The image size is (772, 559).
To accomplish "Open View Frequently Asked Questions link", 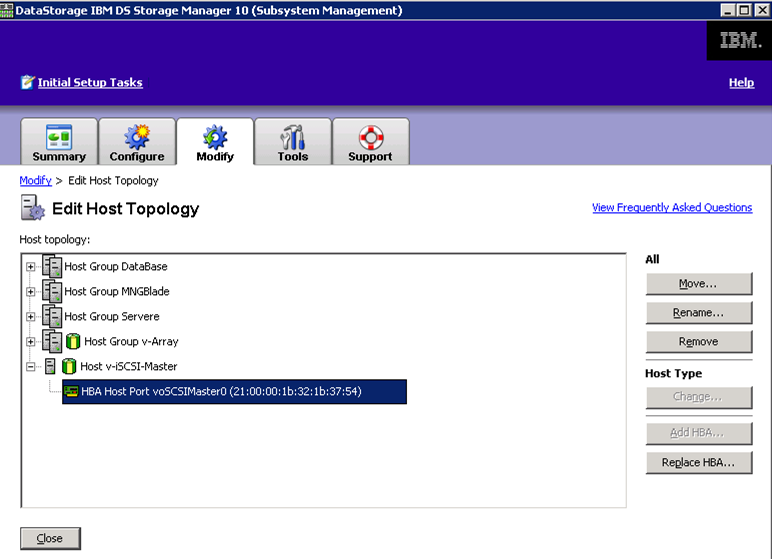I will pos(671,208).
